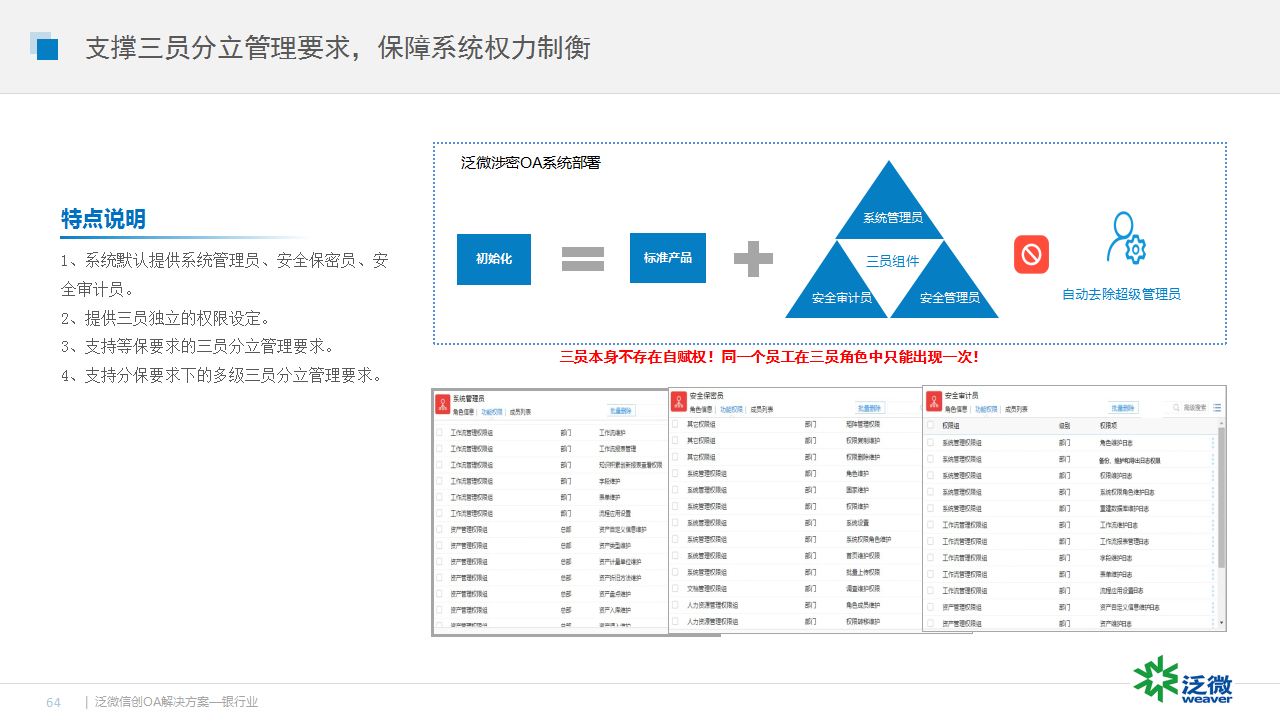Viewport: 1280px width, 720px height.
Task: Click the text 3、支持等保要求的三员分立管理要求。
Action: [197, 347]
